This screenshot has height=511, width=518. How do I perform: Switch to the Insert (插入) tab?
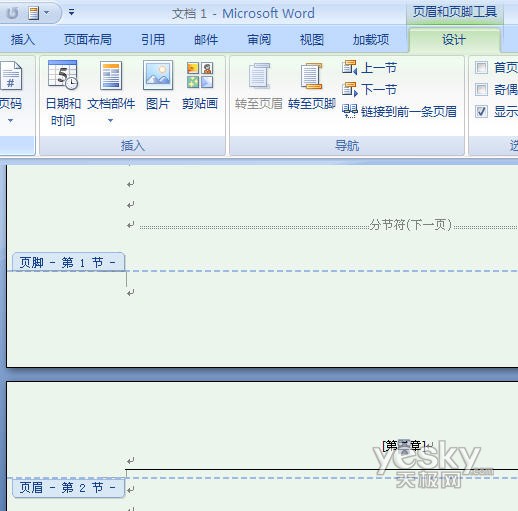(x=23, y=40)
